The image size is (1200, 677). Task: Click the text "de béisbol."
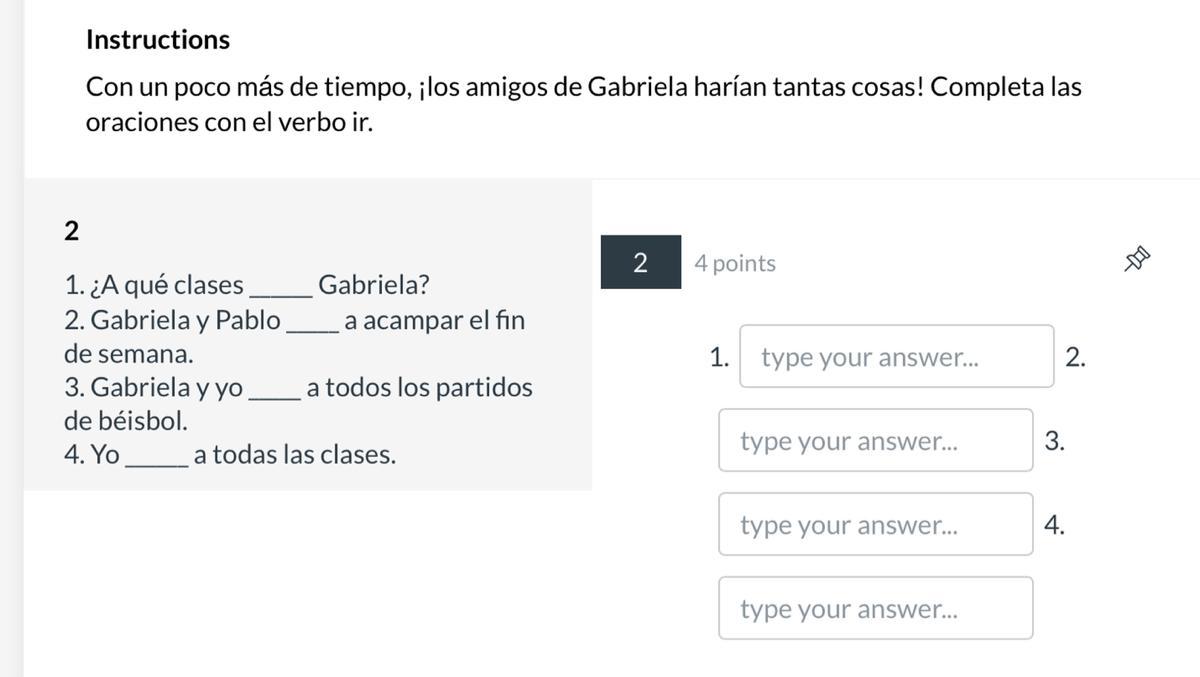click(125, 421)
